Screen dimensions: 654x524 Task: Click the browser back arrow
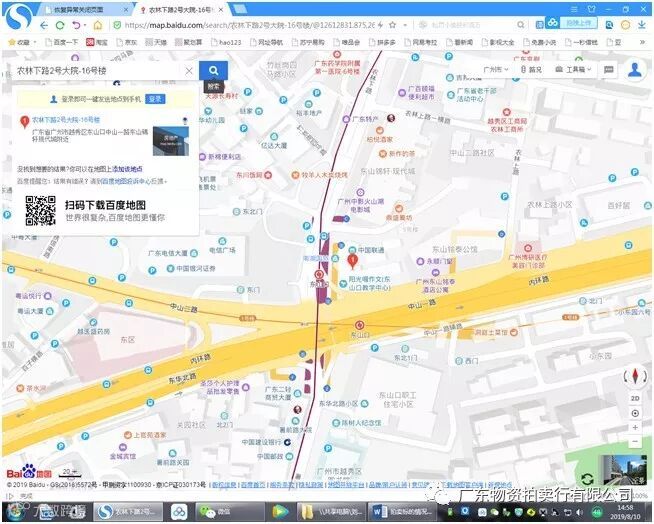[x=44, y=25]
